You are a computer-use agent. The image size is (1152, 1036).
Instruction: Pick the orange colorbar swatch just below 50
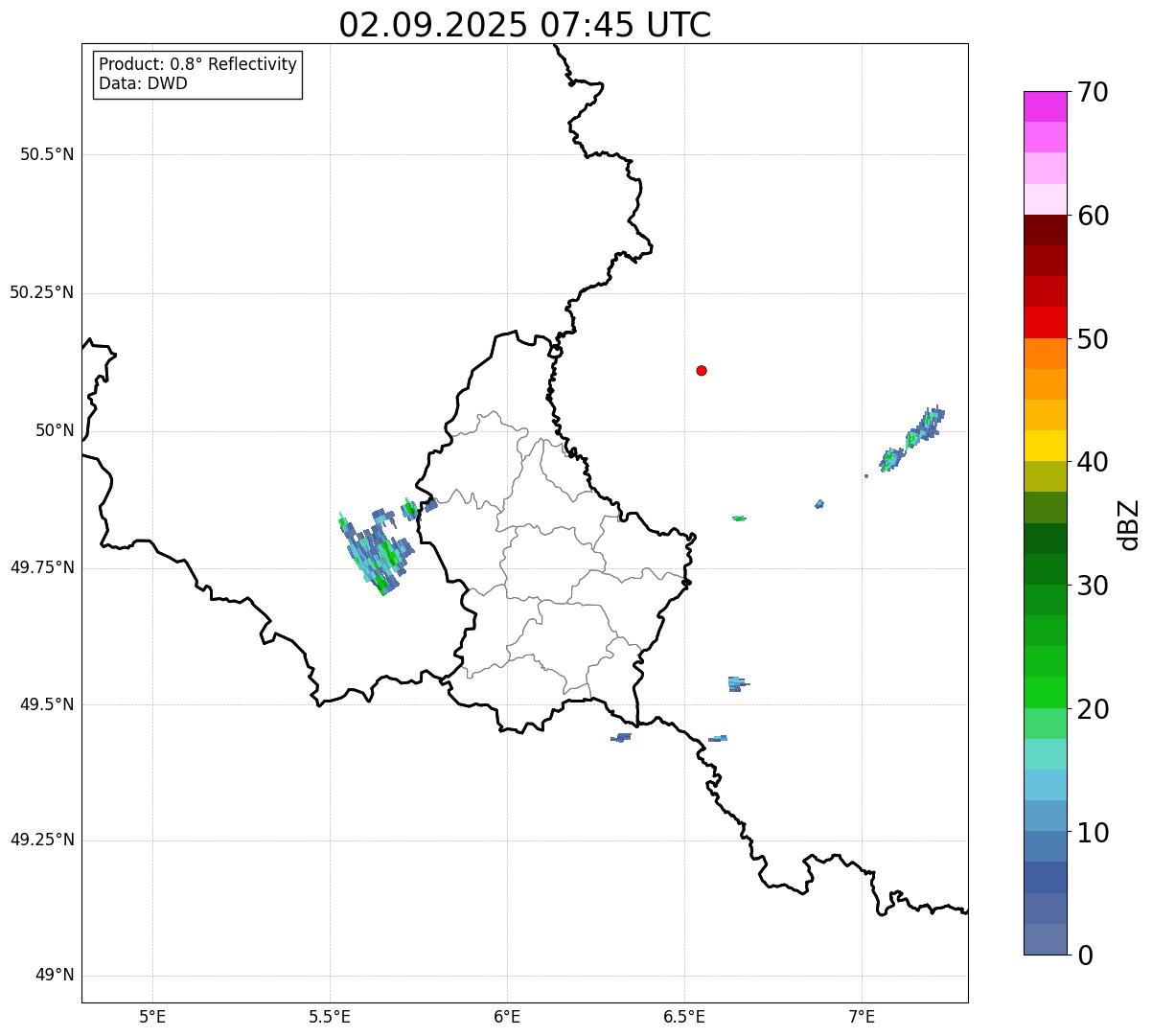[1045, 354]
